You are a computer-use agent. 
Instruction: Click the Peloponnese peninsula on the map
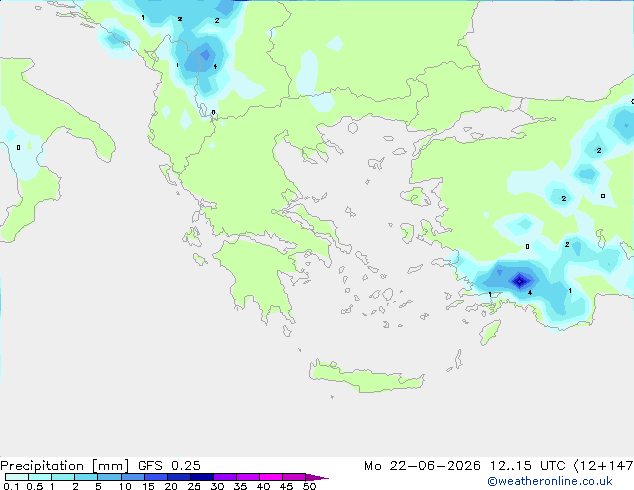(x=259, y=279)
